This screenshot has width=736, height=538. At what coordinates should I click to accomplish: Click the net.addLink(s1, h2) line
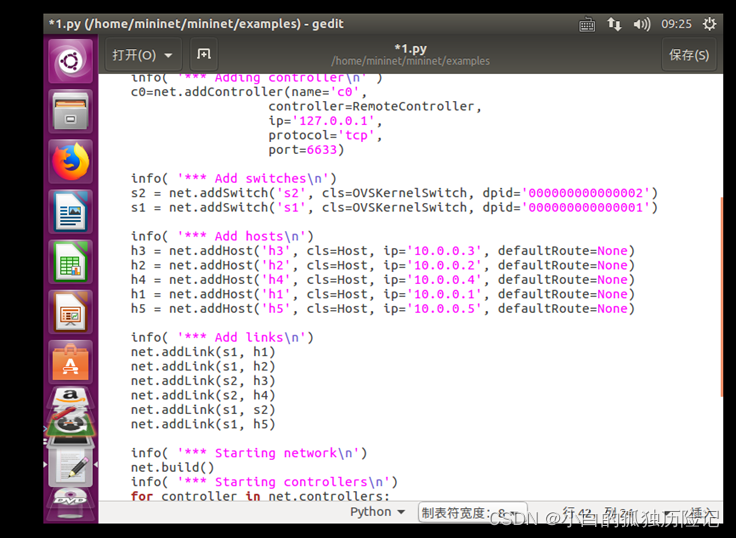[x=203, y=367]
